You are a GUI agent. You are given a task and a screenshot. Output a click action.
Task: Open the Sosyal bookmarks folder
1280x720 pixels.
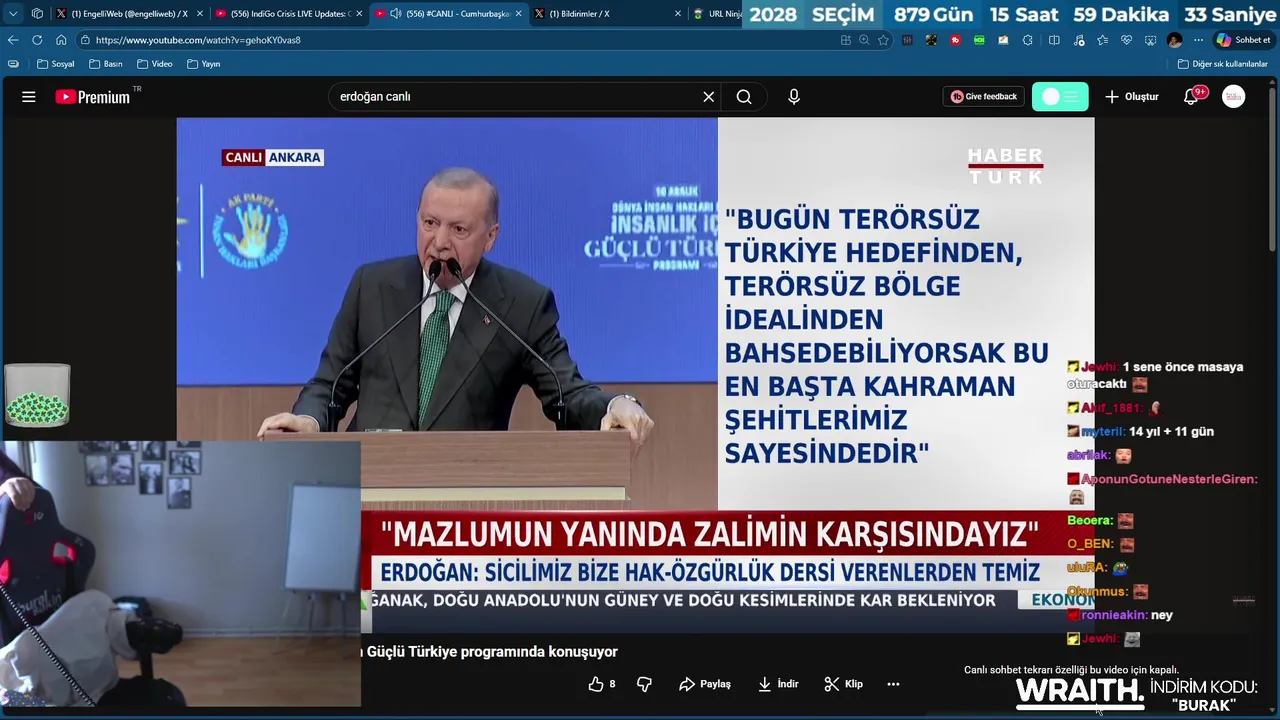coord(55,64)
